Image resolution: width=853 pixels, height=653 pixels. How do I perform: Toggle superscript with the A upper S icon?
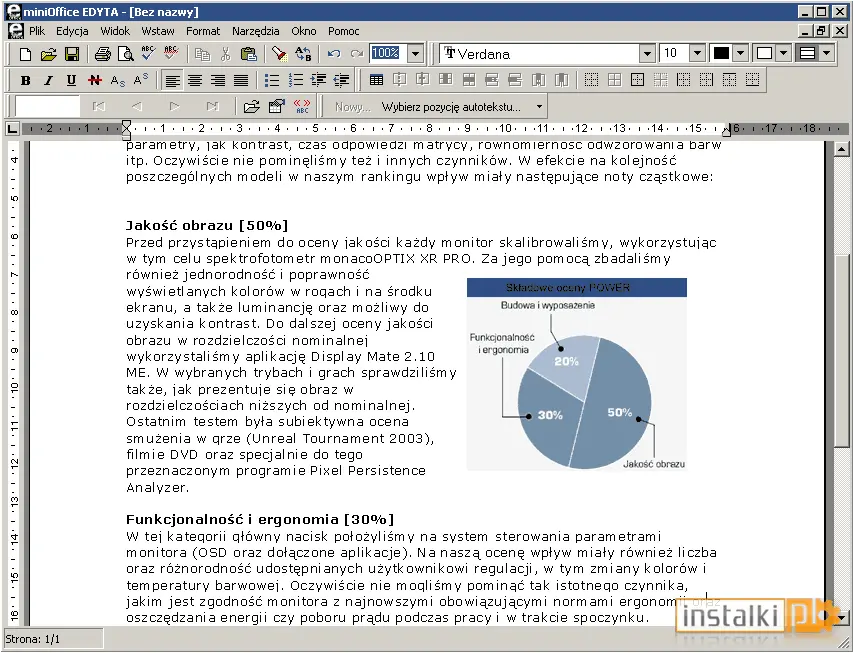[140, 81]
